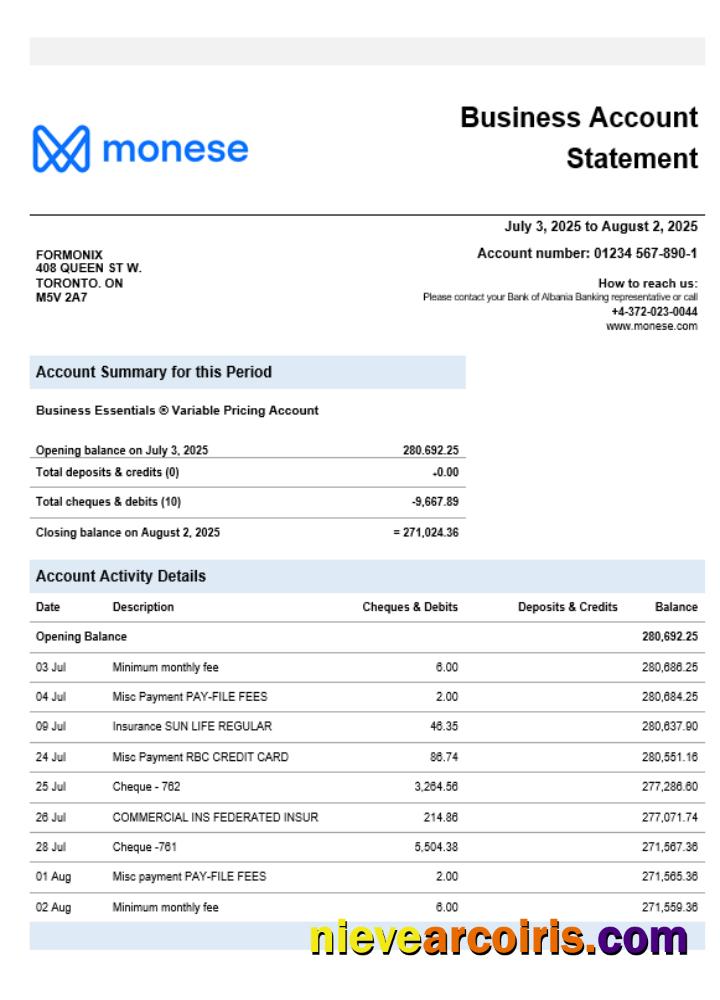Image resolution: width=720 pixels, height=1000 pixels.
Task: Click the Date column header
Action: pyautogui.click(x=48, y=607)
